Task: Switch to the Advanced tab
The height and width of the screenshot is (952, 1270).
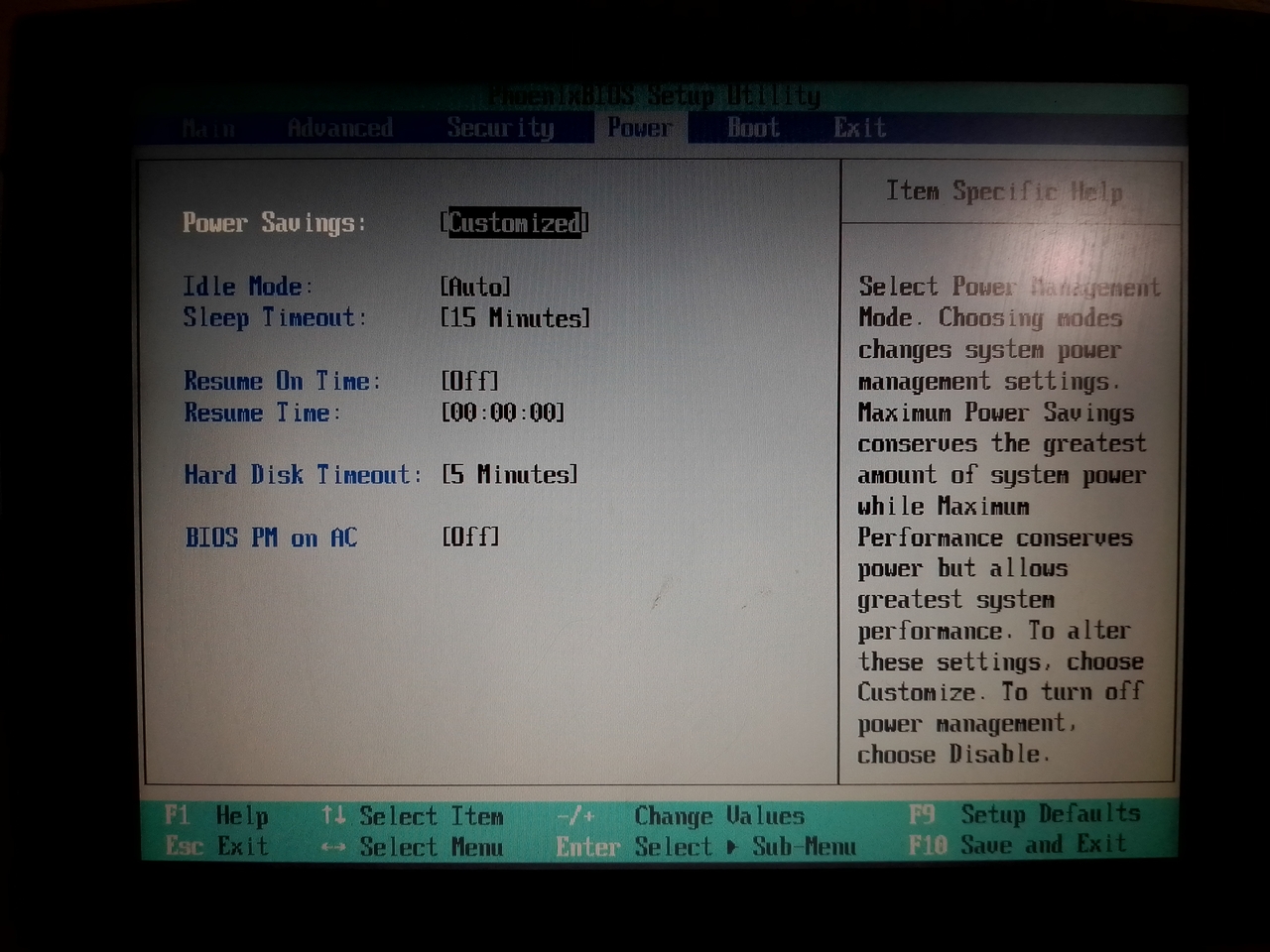Action: pos(339,128)
